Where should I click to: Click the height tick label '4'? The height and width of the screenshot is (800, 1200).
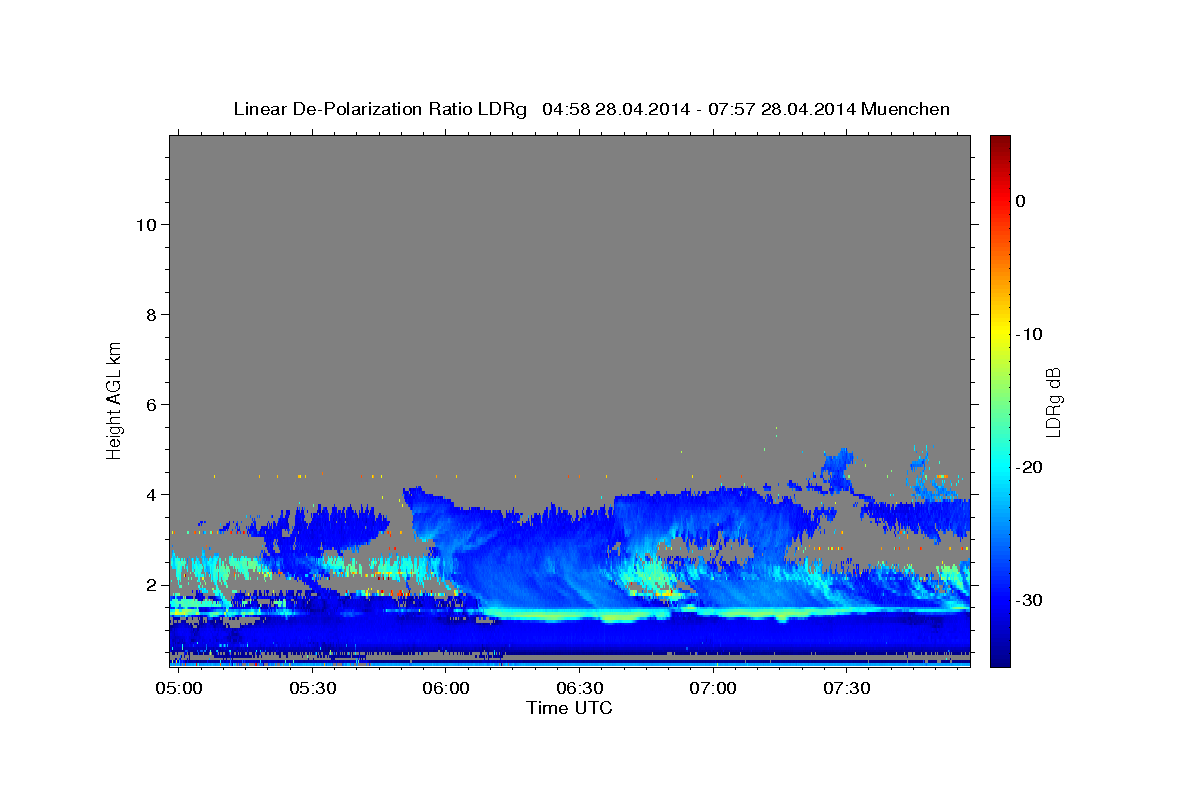coord(152,494)
